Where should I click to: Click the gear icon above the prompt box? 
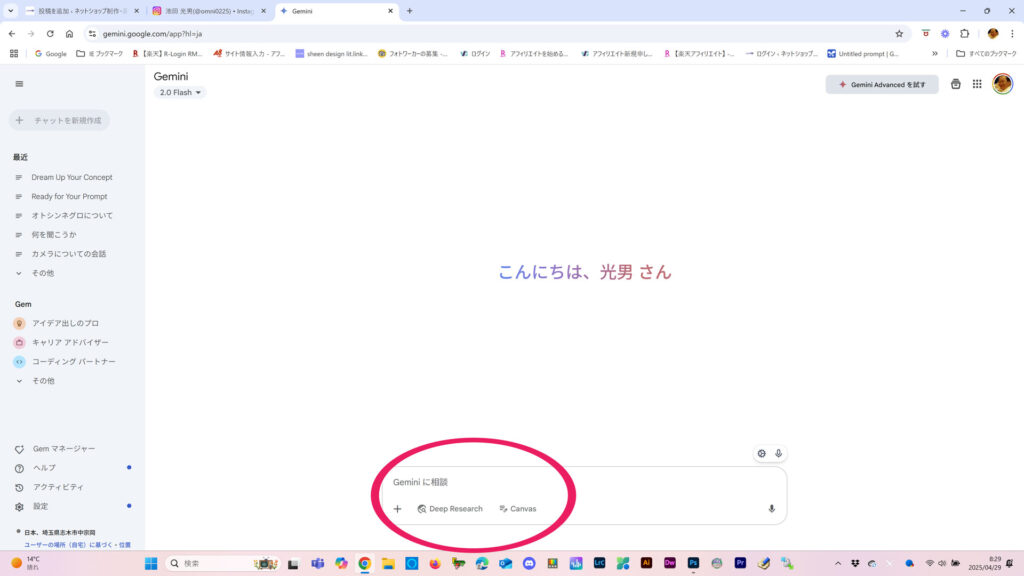[761, 453]
